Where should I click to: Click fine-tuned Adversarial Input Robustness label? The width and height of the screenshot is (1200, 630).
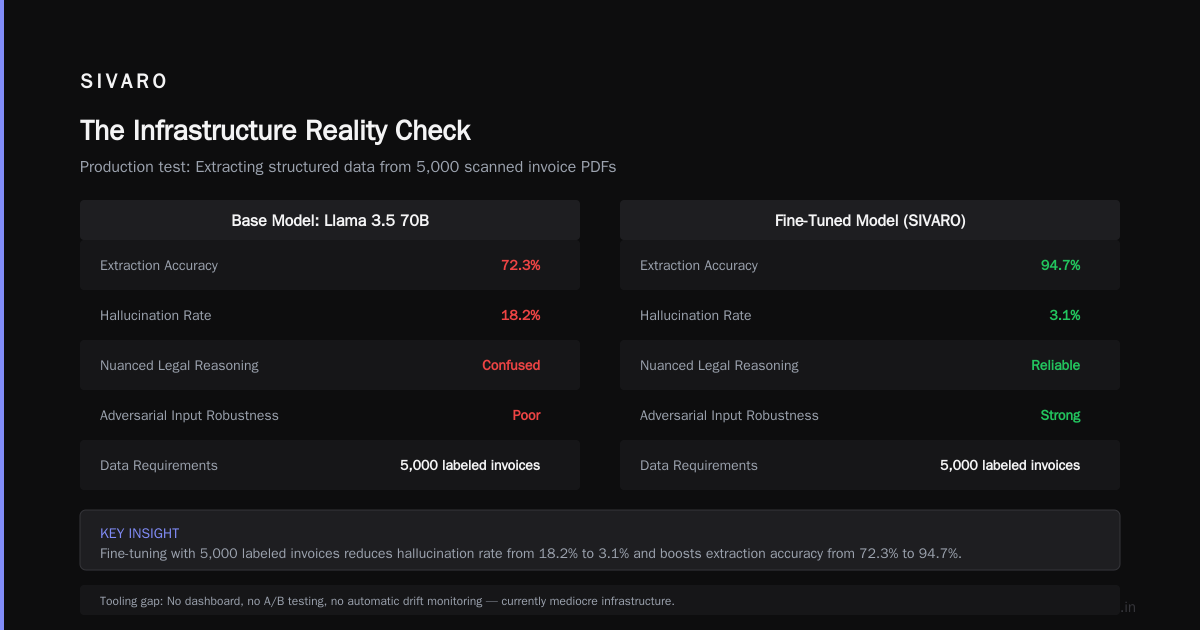[729, 415]
